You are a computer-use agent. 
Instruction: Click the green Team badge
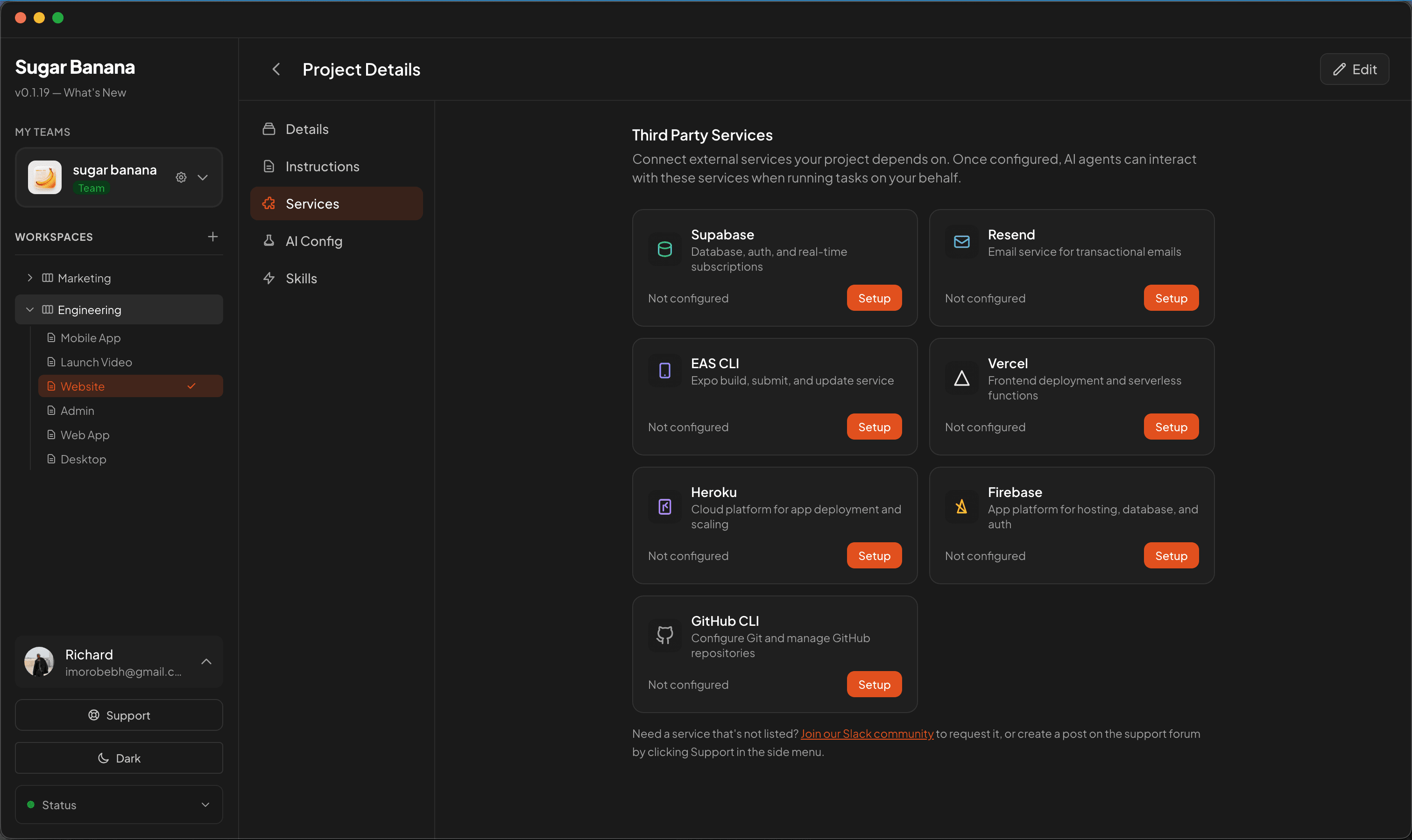tap(91, 188)
